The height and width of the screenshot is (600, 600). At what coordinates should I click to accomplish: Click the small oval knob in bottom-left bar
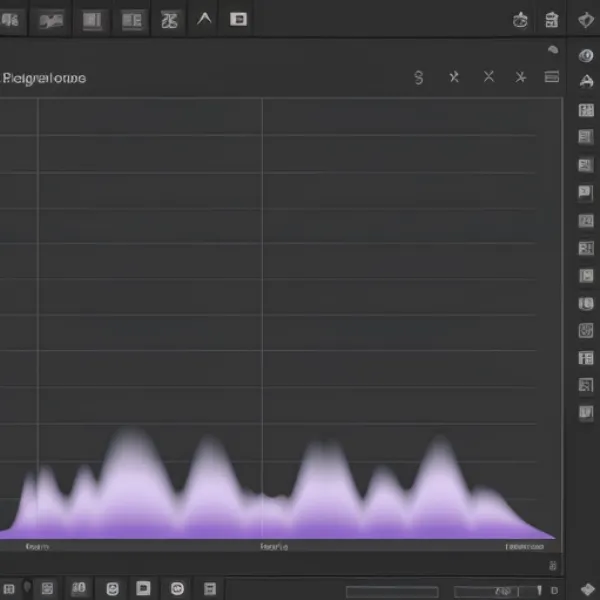coord(27,588)
